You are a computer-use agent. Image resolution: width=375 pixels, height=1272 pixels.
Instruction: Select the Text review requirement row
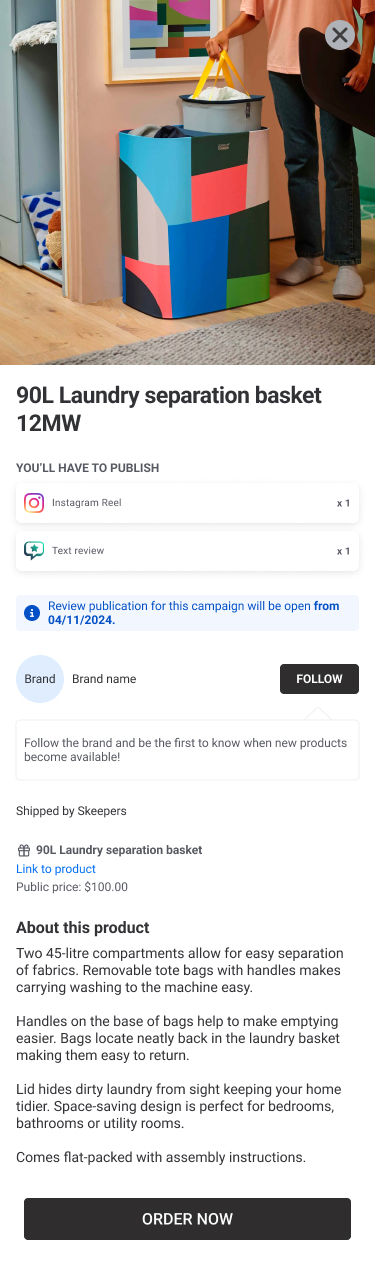[x=187, y=551]
